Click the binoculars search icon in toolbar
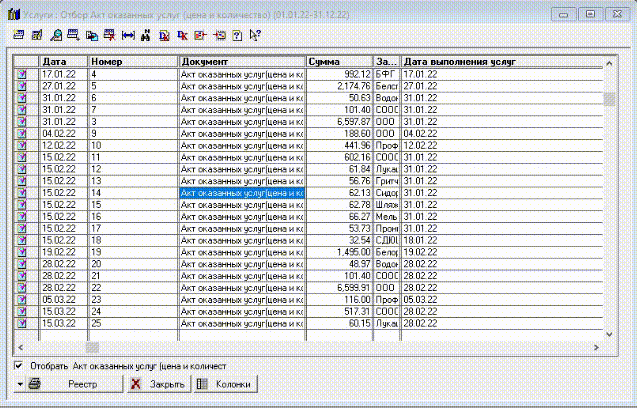Viewport: 637px width, 408px height. click(146, 35)
